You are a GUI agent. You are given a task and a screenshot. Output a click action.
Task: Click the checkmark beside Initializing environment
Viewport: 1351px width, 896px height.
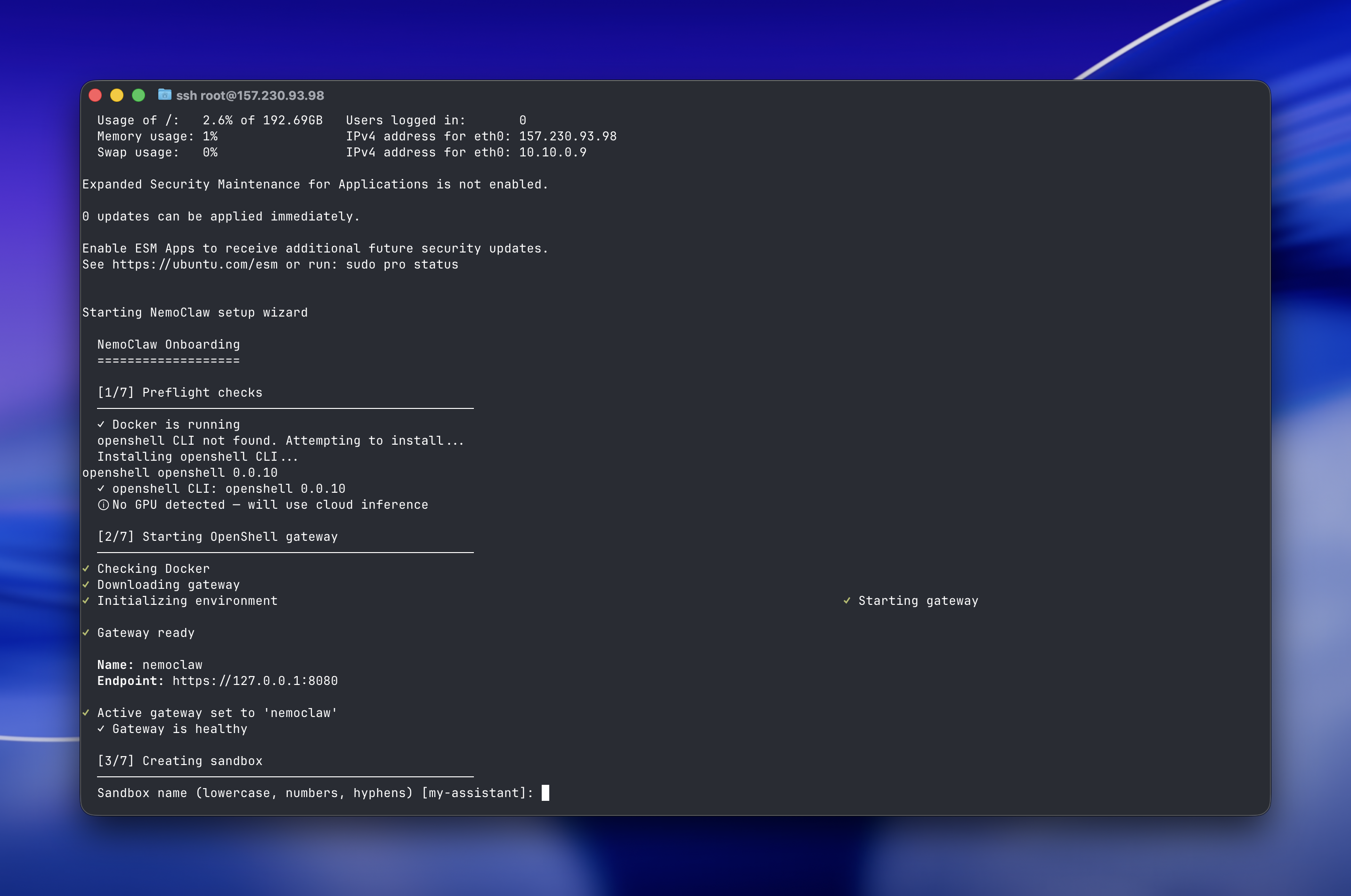86,601
